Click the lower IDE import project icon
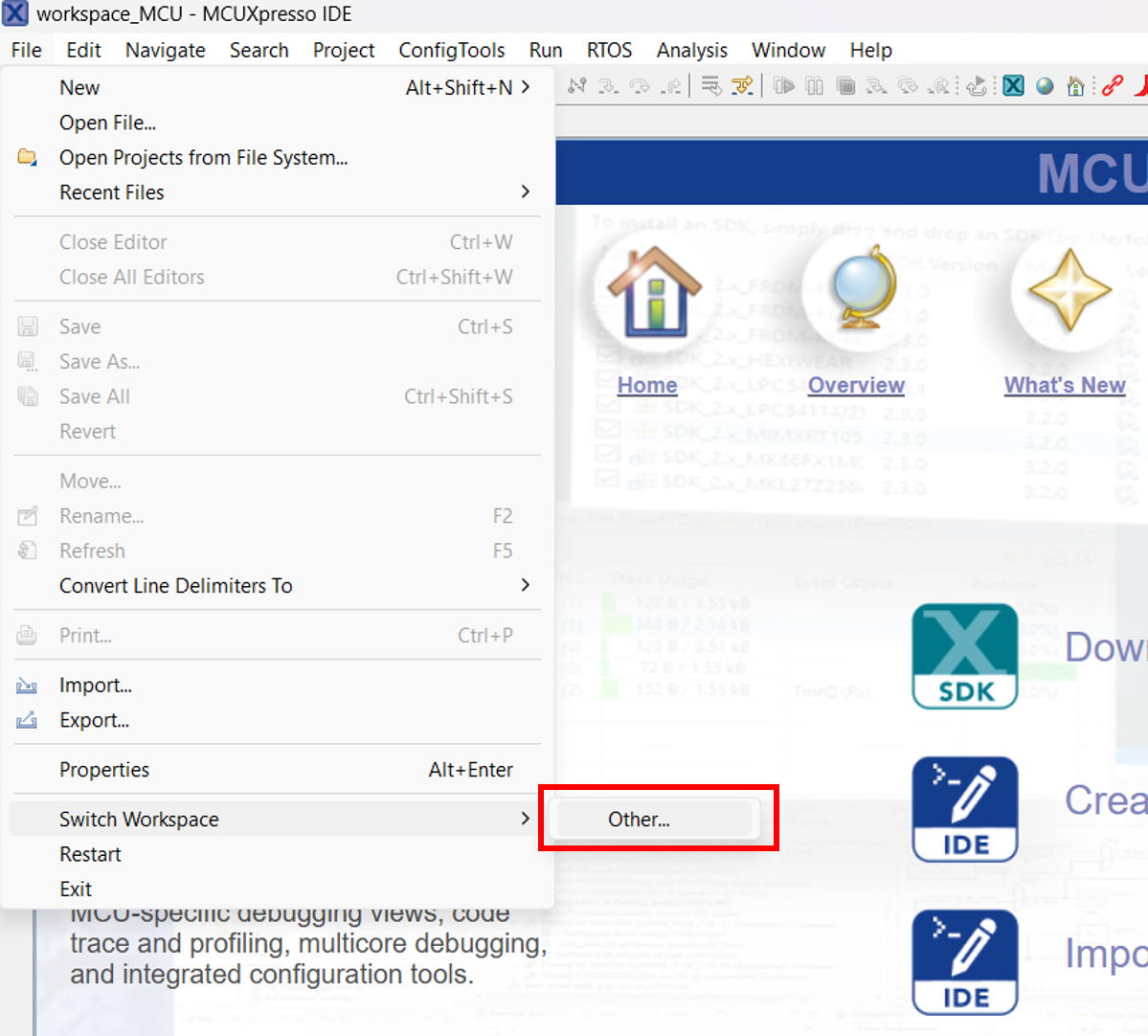Viewport: 1148px width, 1036px height. tap(964, 961)
